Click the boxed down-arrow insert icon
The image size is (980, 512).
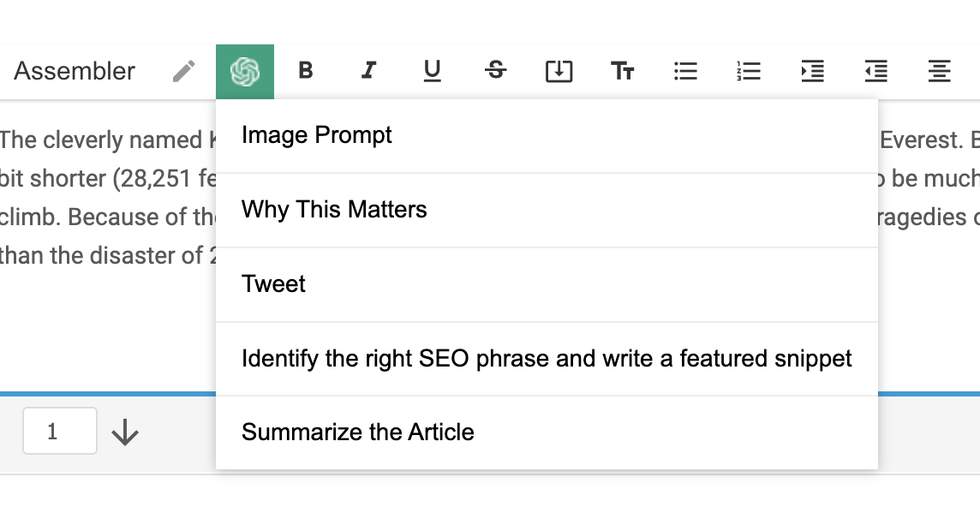[559, 71]
